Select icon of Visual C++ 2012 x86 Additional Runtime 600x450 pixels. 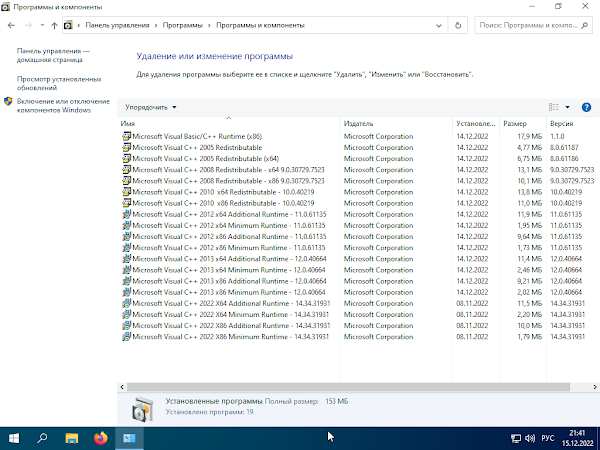coord(126,236)
